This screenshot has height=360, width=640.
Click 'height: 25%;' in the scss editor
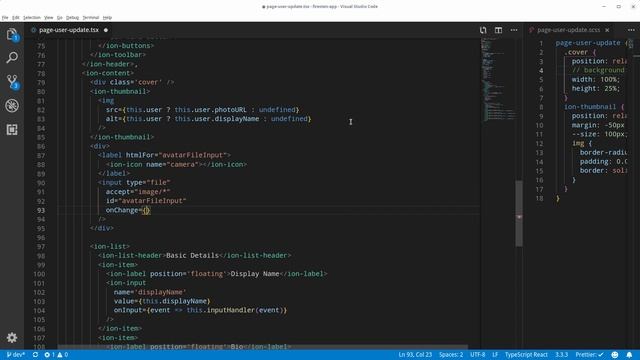click(596, 89)
